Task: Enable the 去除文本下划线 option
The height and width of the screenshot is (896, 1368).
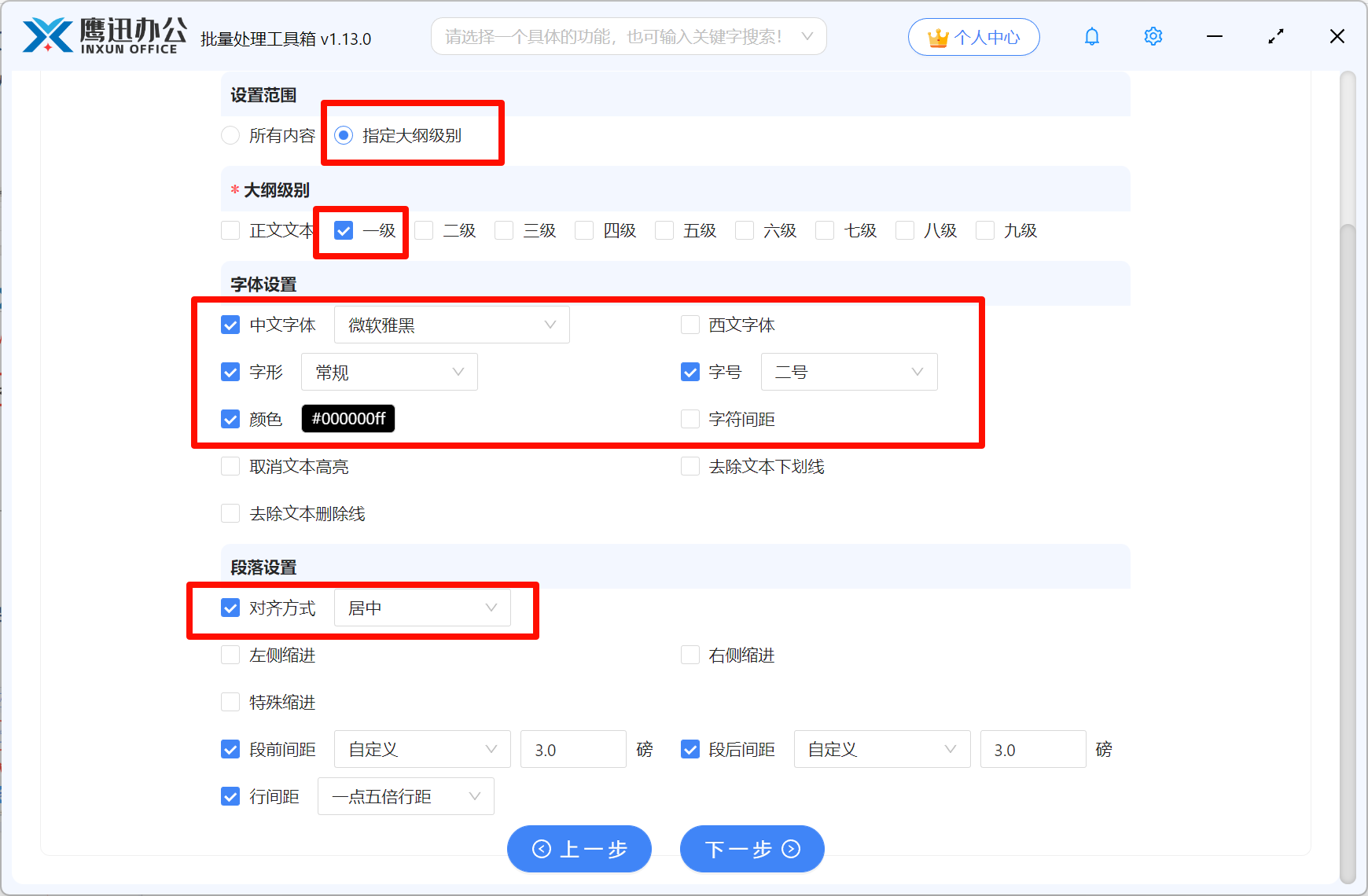Action: pyautogui.click(x=690, y=466)
